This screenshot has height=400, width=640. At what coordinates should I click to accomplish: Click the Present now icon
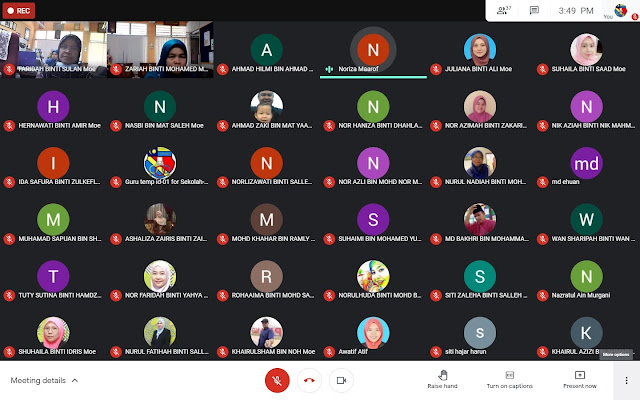(x=580, y=375)
